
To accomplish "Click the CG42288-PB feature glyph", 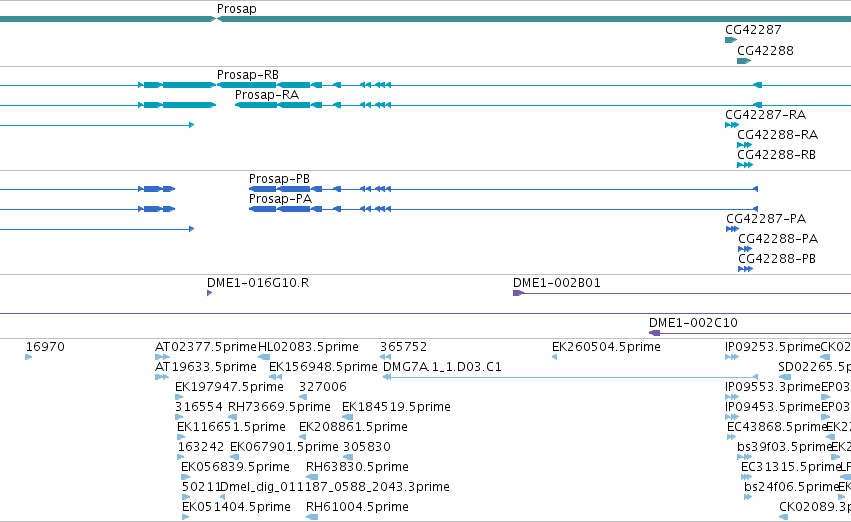I will tap(745, 269).
